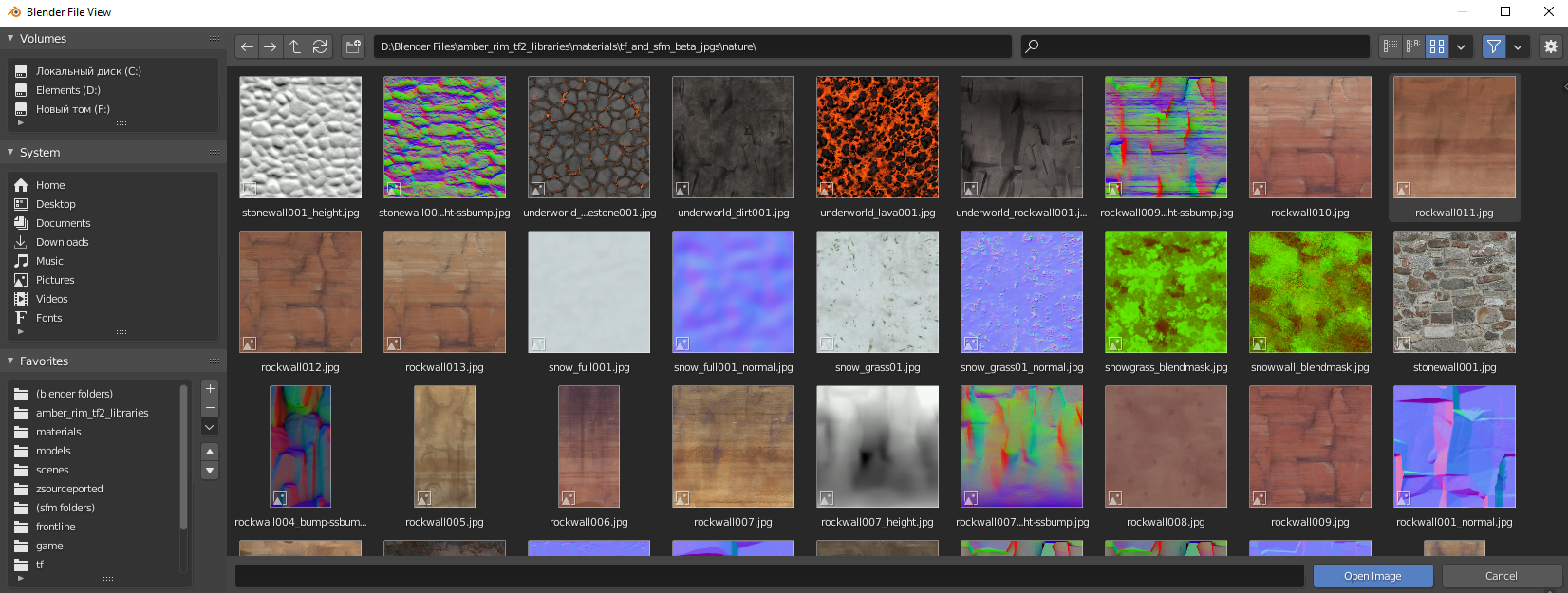Select snowgrass_blendmask.jpg thumbnail
Image resolution: width=1568 pixels, height=593 pixels.
1167,292
